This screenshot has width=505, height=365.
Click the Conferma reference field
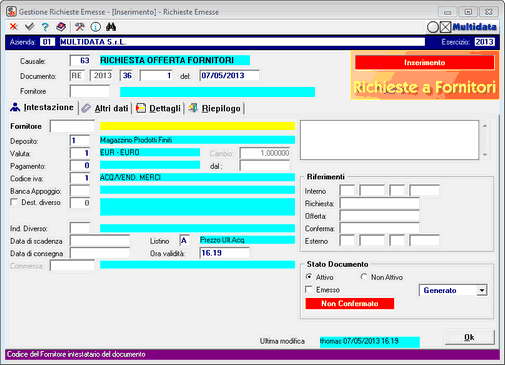(379, 228)
